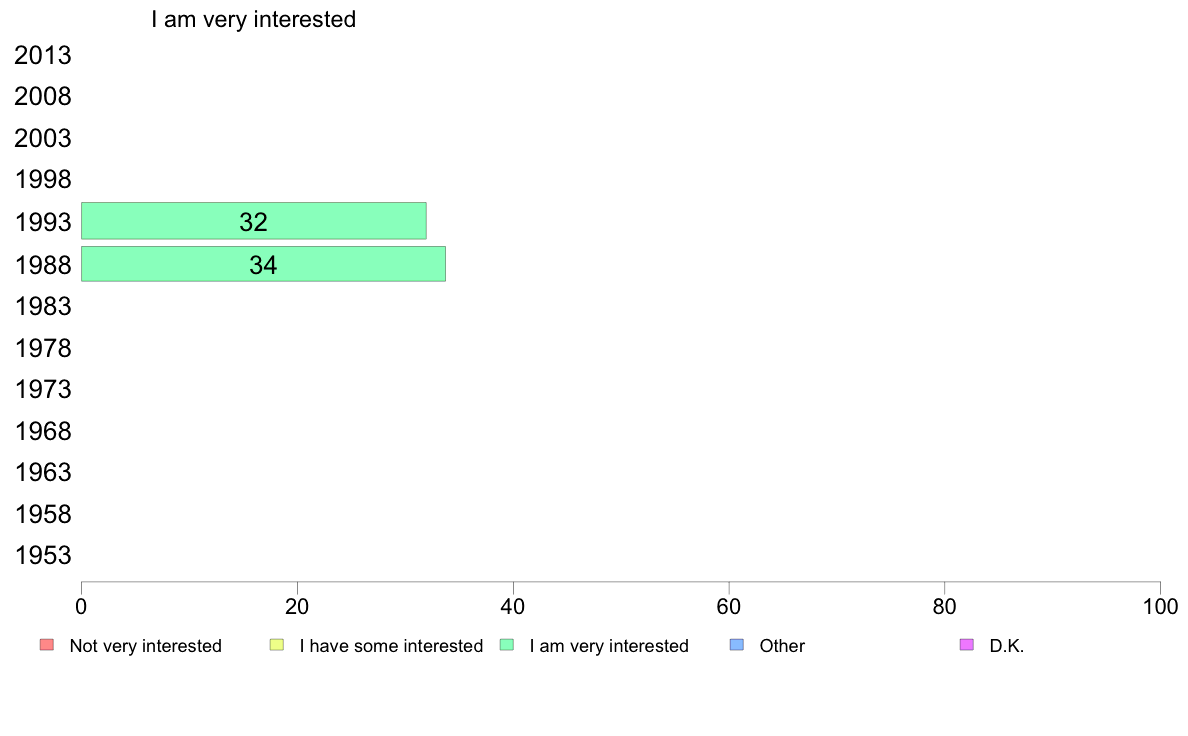The image size is (1188, 736).
Task: Select the 1988 bar showing 34
Action: [x=263, y=264]
